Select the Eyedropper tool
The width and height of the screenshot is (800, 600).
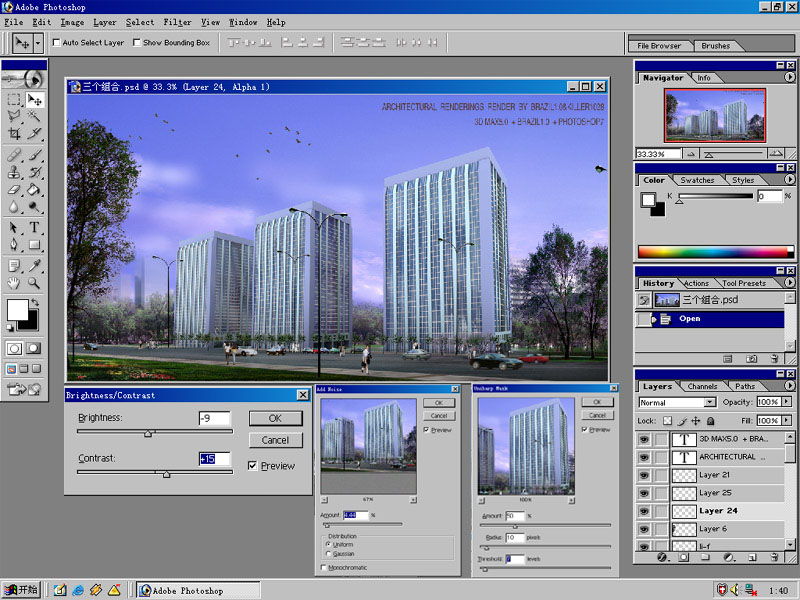click(34, 265)
